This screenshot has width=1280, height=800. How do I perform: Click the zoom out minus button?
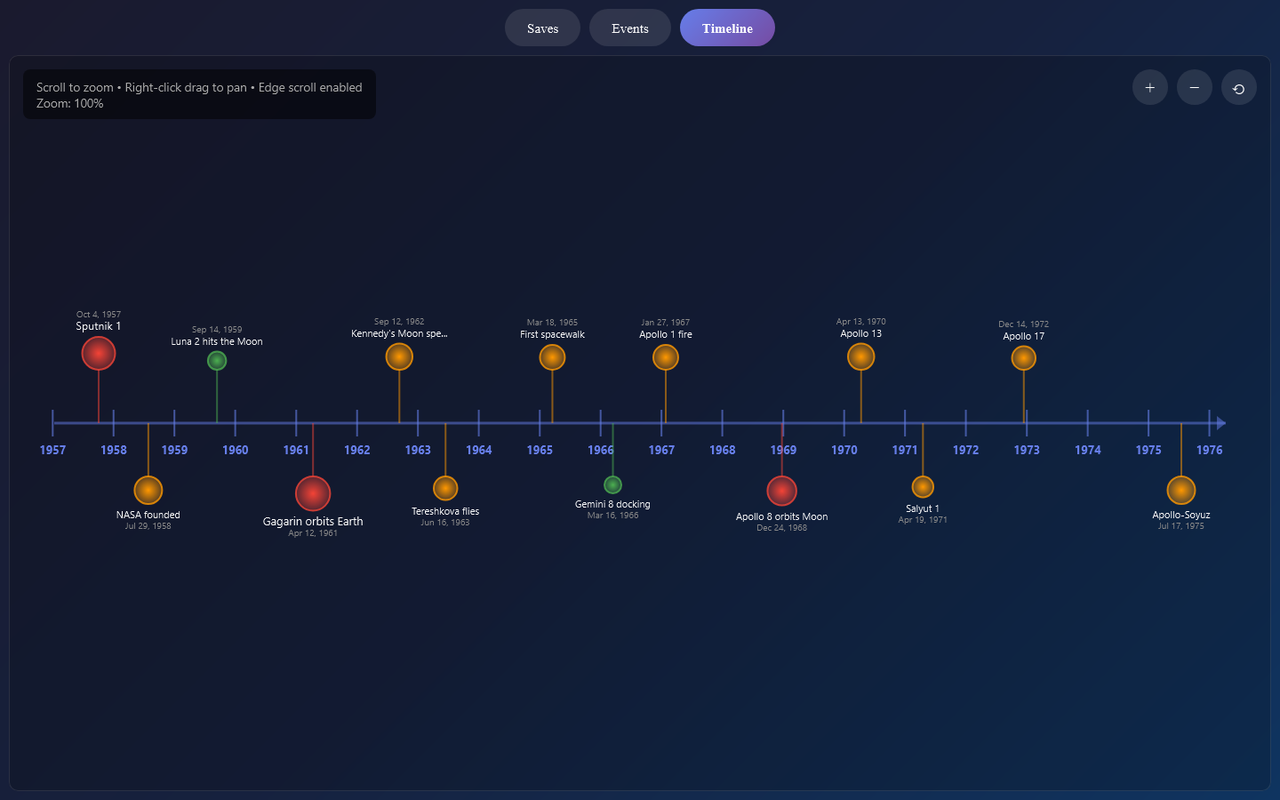point(1194,88)
